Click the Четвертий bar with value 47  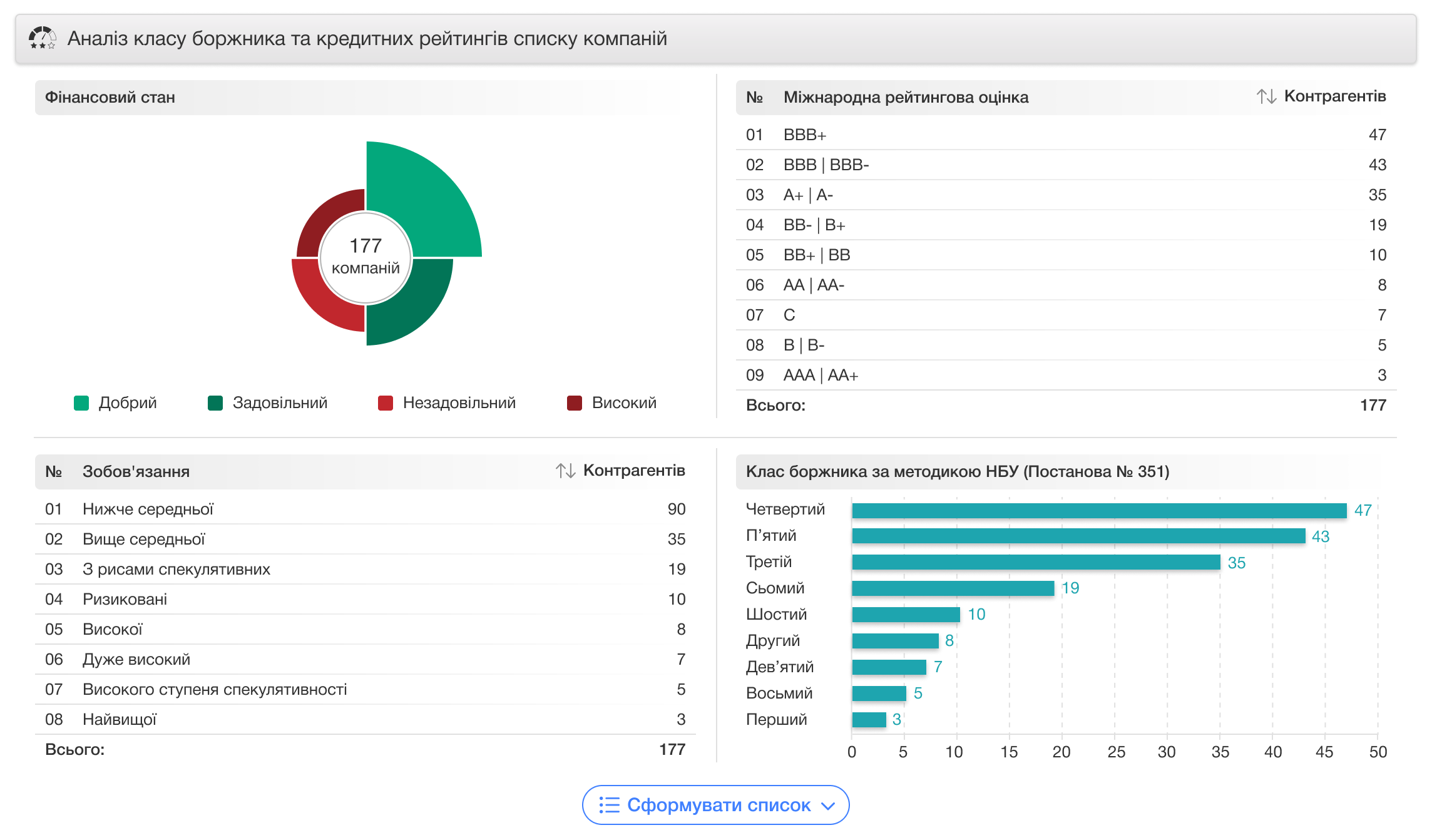pos(1098,510)
